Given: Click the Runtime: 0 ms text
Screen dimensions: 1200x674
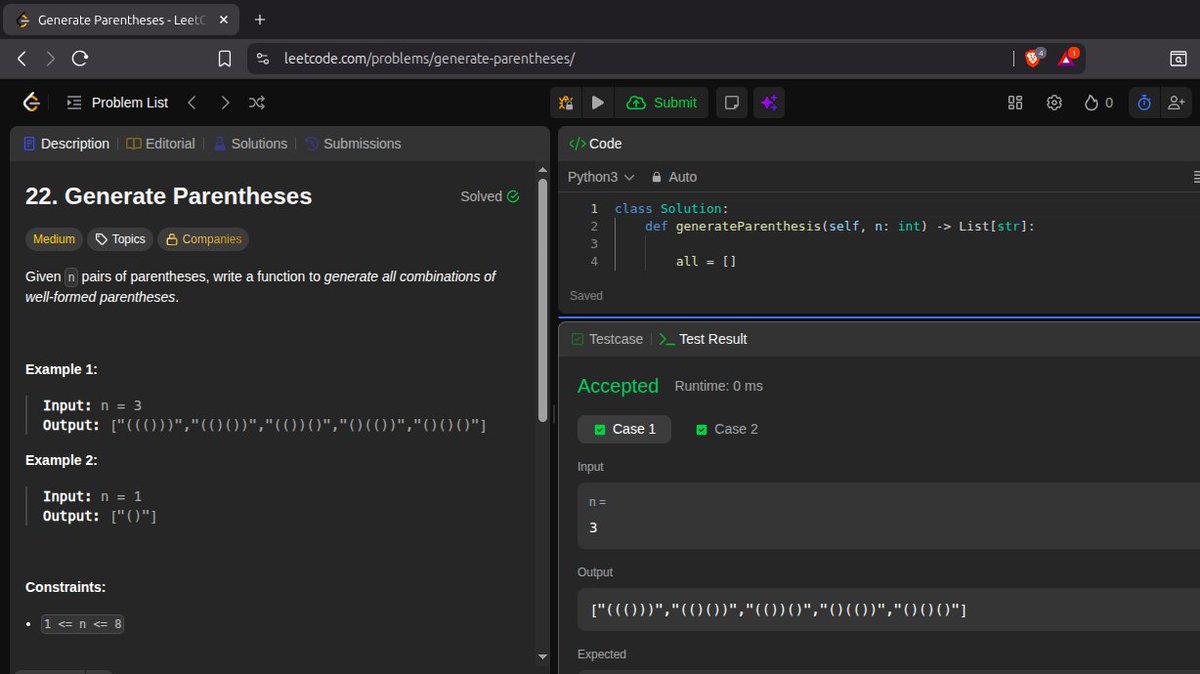Looking at the screenshot, I should tap(718, 386).
